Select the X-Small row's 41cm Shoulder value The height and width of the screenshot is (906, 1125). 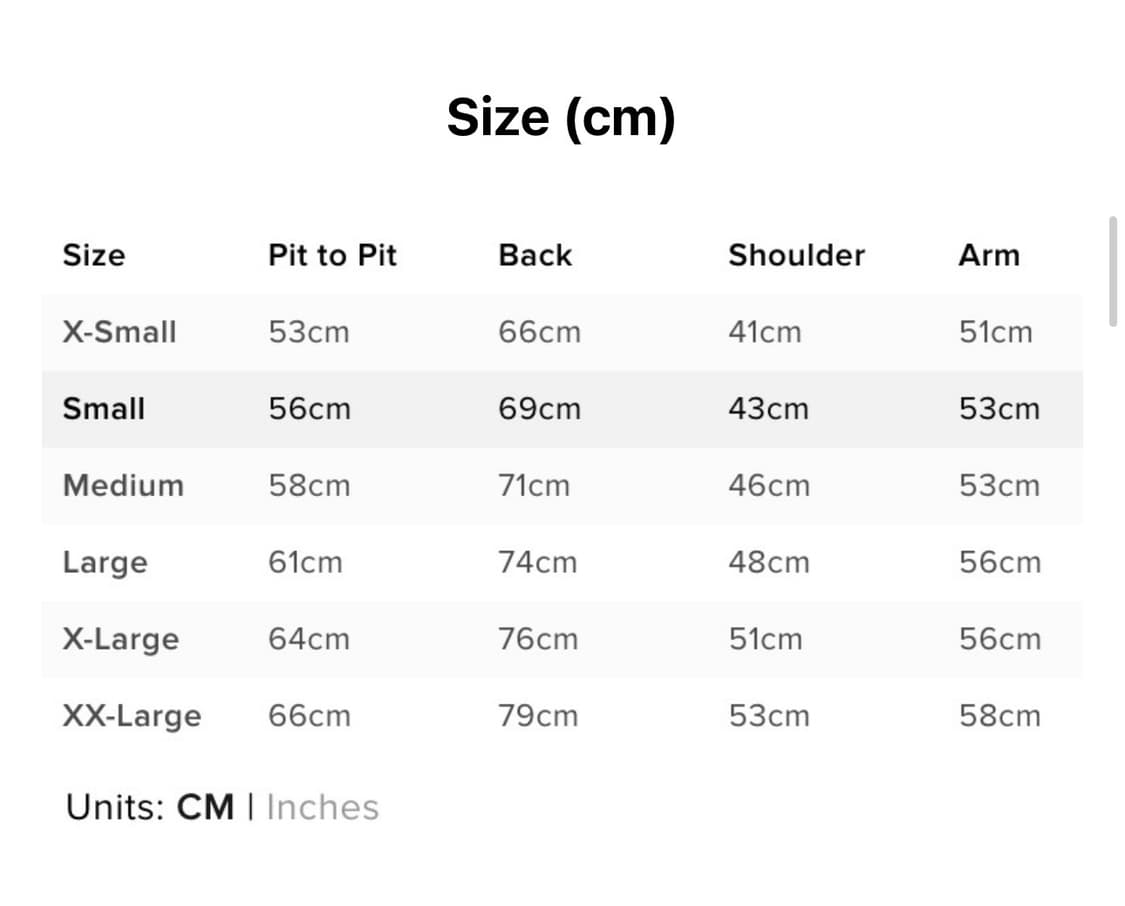pyautogui.click(x=764, y=332)
